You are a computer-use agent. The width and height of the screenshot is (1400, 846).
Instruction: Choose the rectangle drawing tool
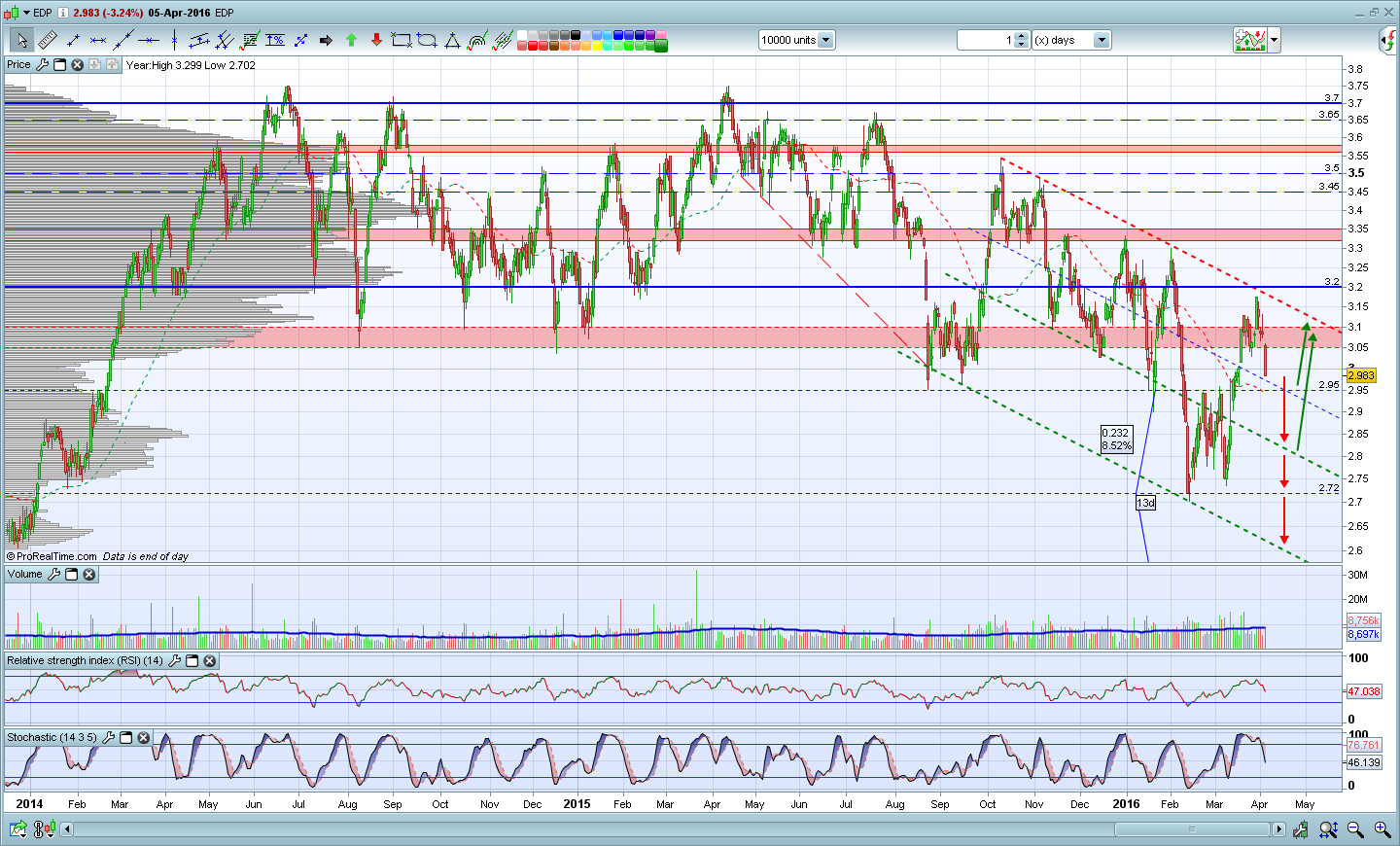click(401, 40)
